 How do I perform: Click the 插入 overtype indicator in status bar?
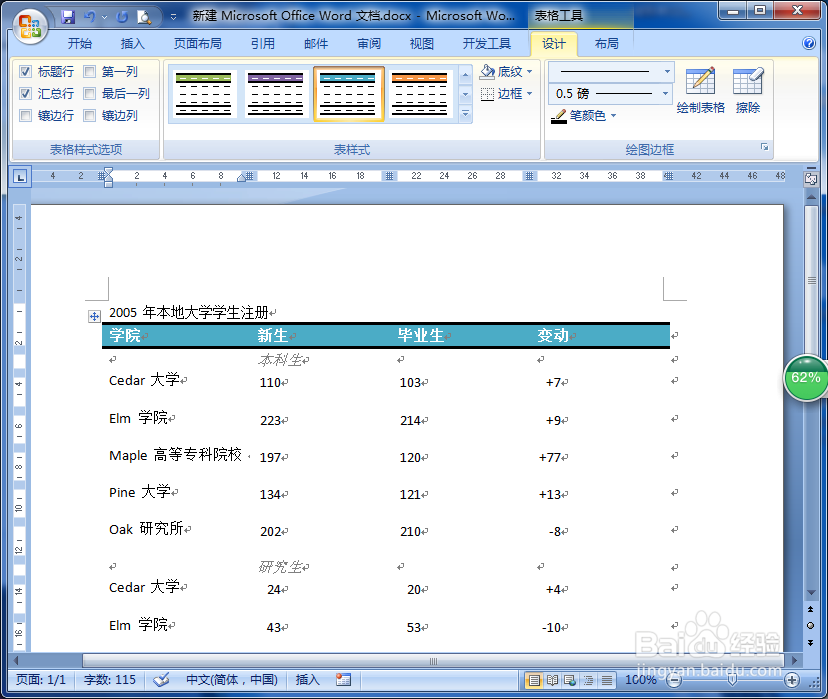pos(307,680)
